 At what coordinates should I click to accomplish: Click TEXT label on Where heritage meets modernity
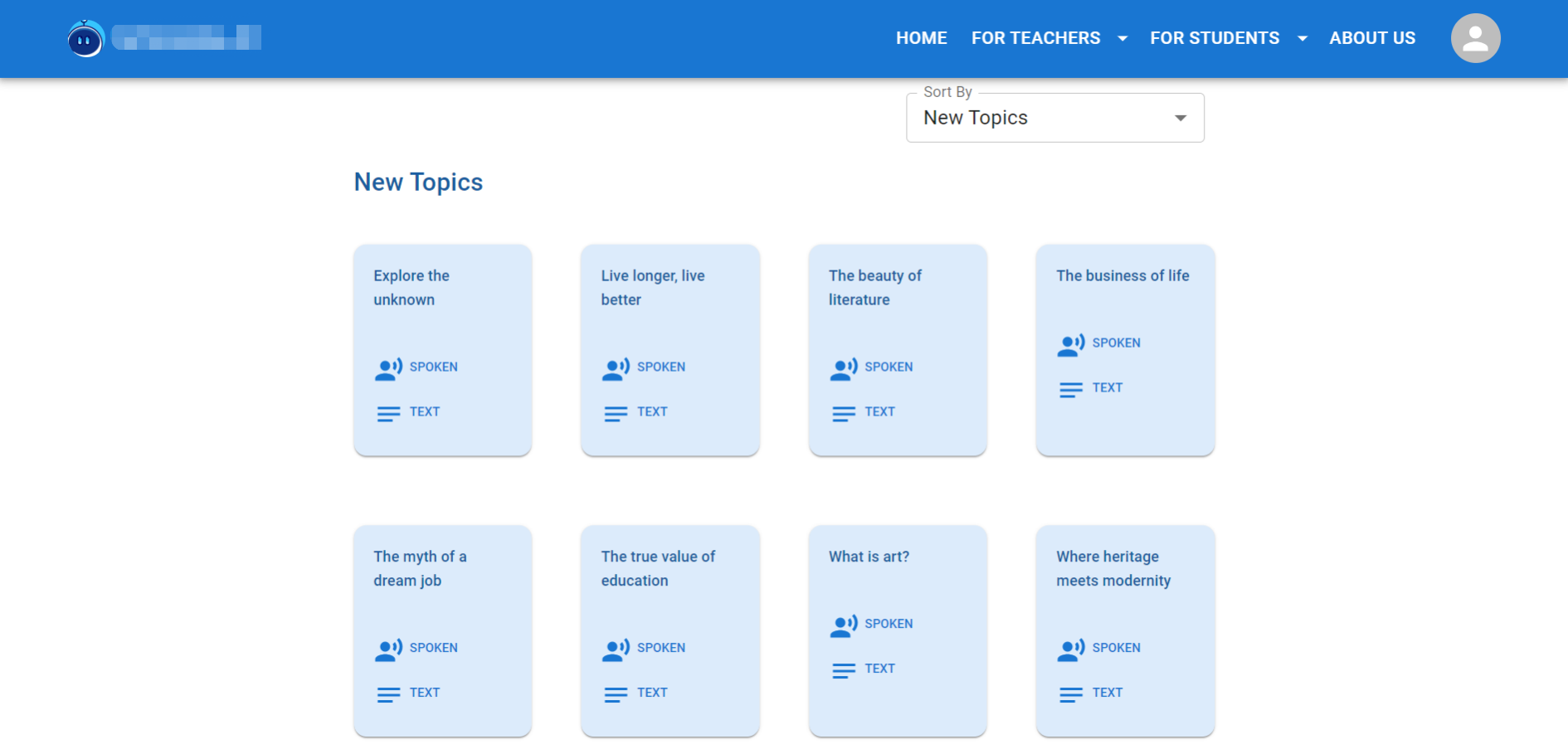1108,693
